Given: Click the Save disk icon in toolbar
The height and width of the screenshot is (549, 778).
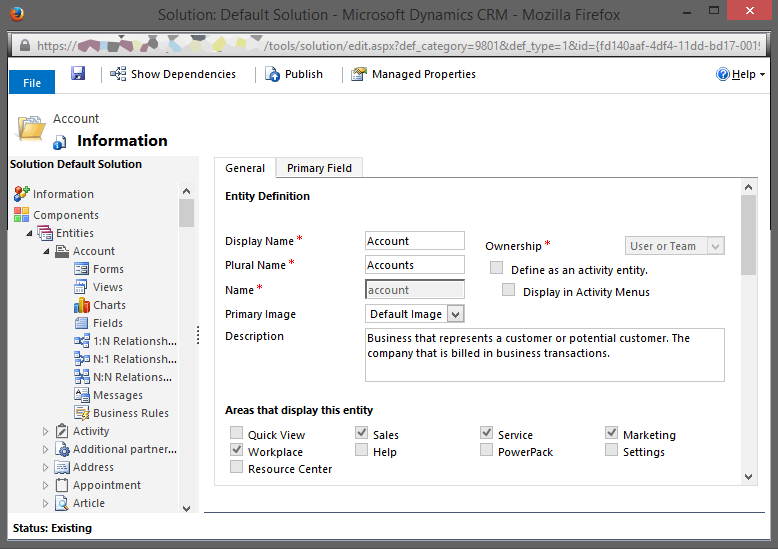Looking at the screenshot, I should [78, 74].
